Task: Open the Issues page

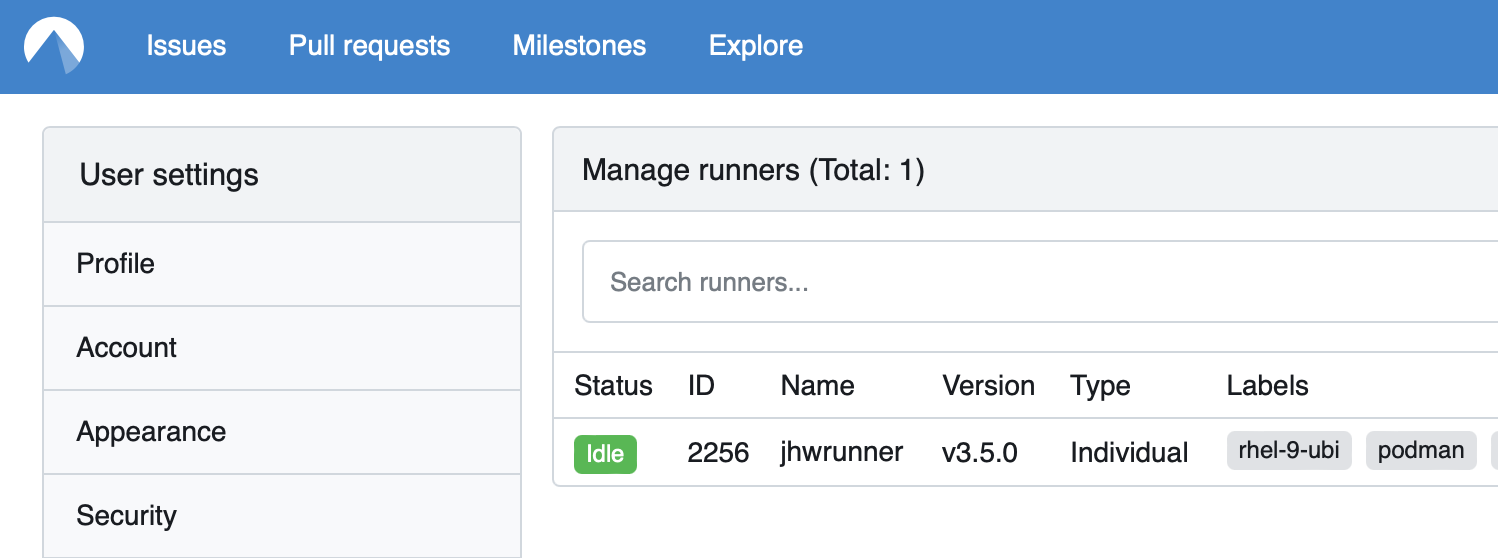Action: (x=186, y=46)
